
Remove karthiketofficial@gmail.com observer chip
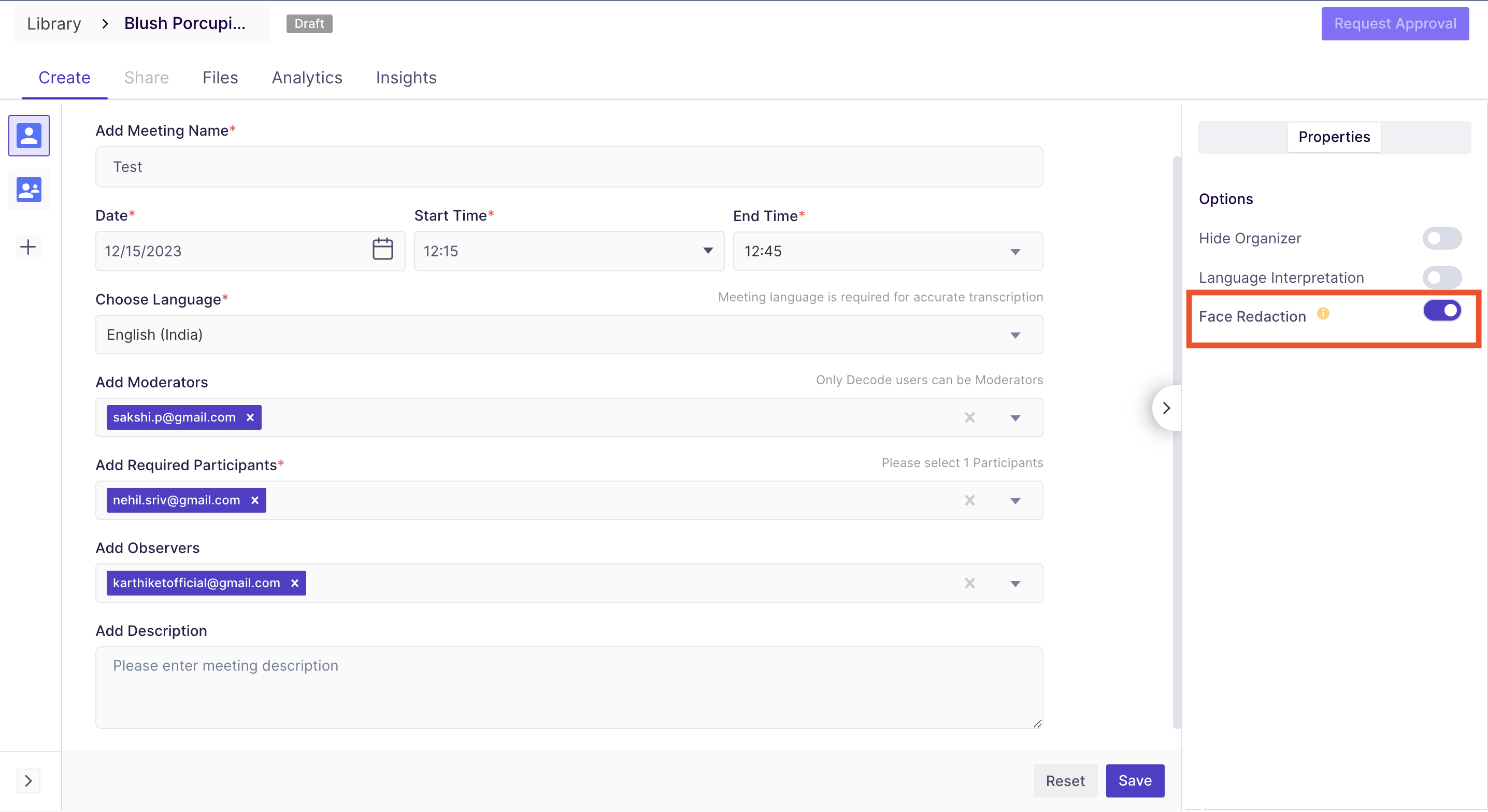[295, 583]
